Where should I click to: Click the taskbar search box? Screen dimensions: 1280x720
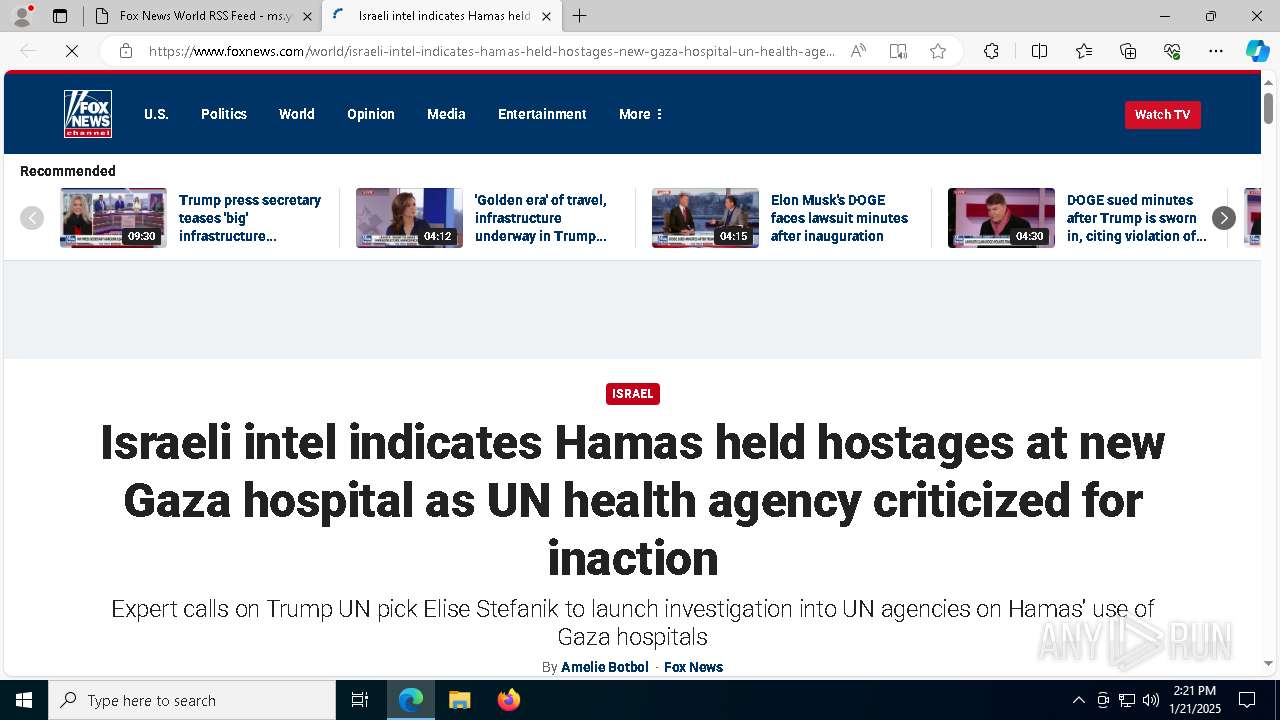192,700
